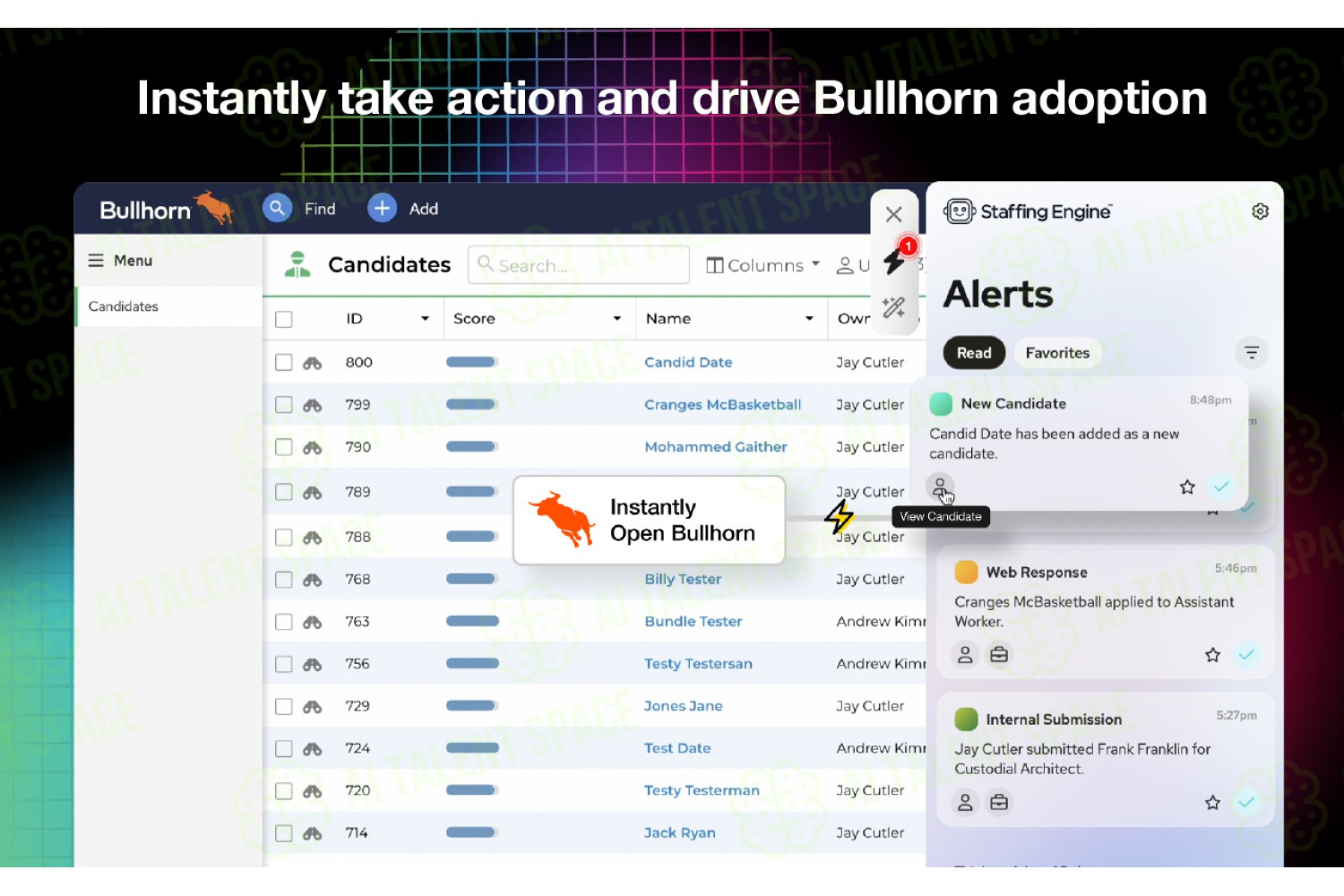1344x896 pixels.
Task: Check the box for candidate 768
Action: click(x=284, y=580)
